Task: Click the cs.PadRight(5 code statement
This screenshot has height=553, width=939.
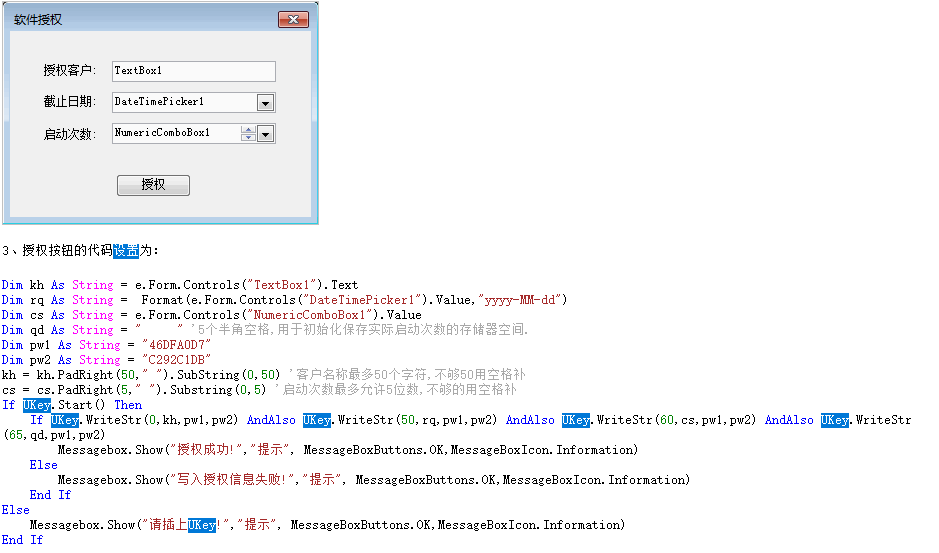Action: pyautogui.click(x=135, y=390)
